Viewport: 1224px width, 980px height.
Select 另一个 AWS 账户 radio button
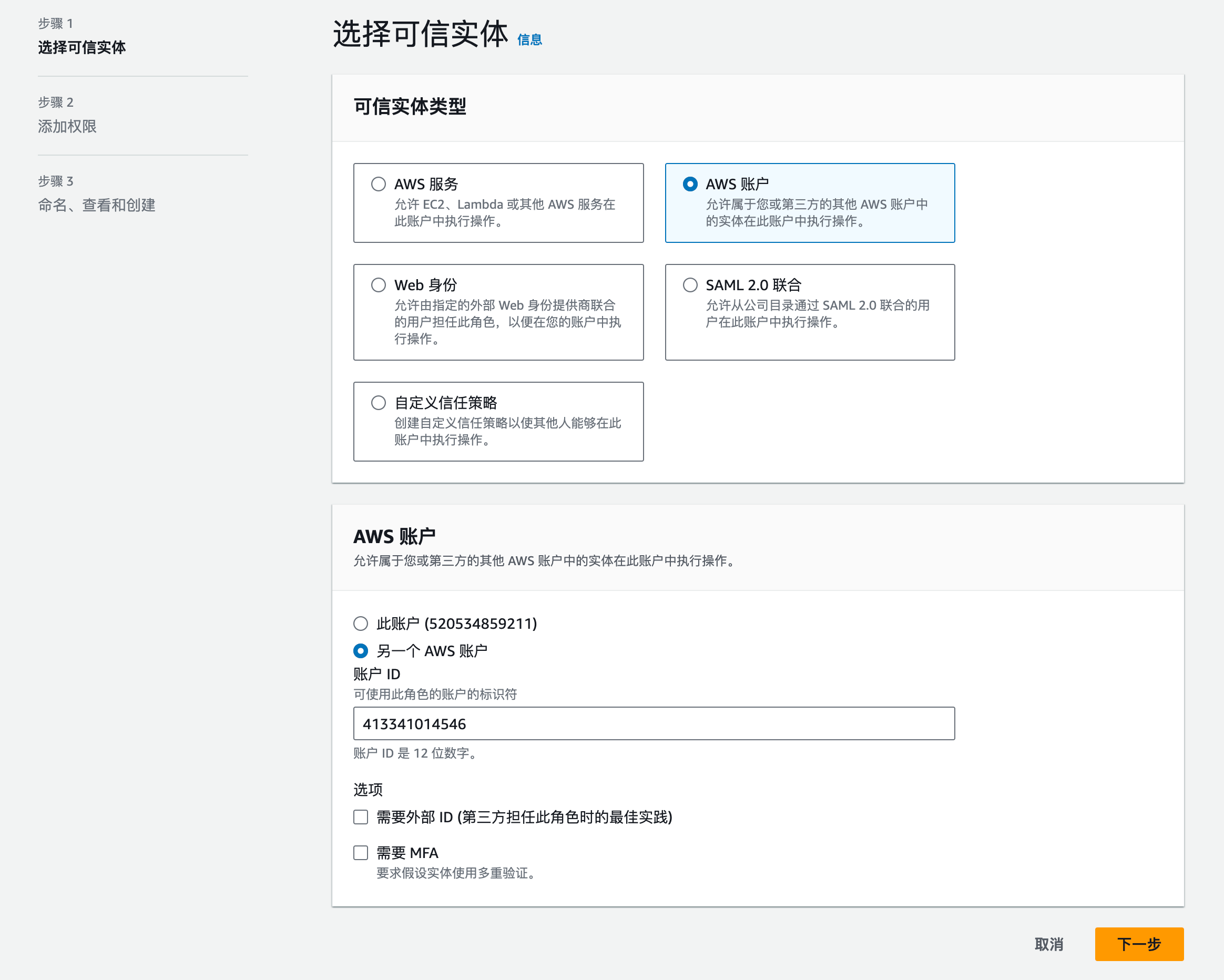[x=361, y=651]
